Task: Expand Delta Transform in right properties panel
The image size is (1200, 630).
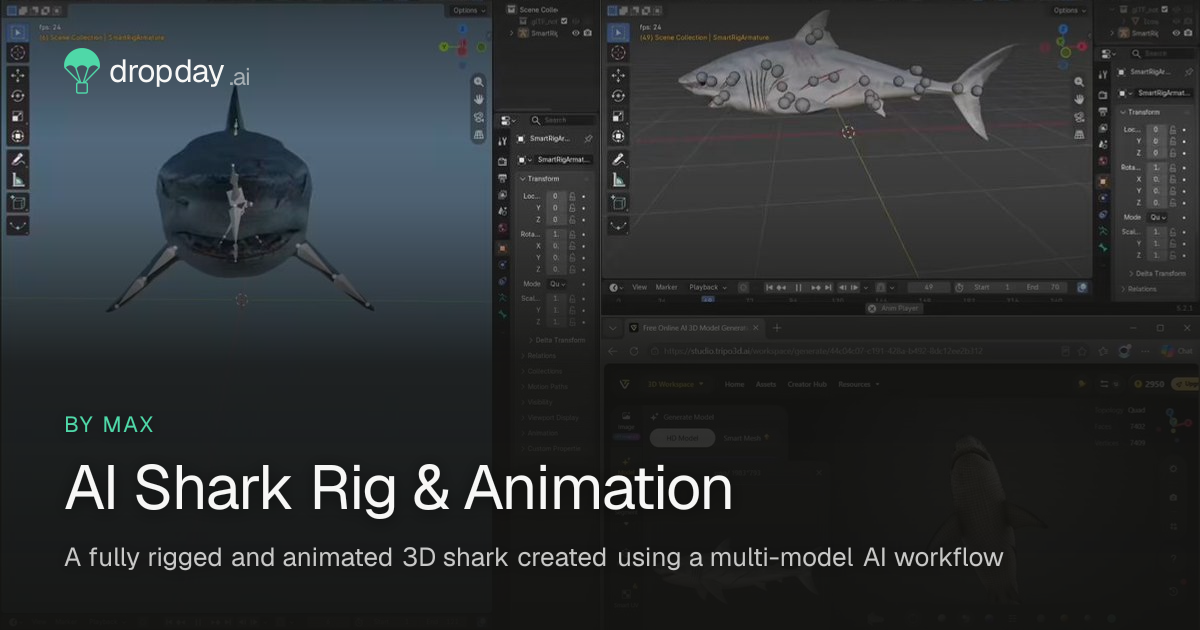Action: 1157,273
